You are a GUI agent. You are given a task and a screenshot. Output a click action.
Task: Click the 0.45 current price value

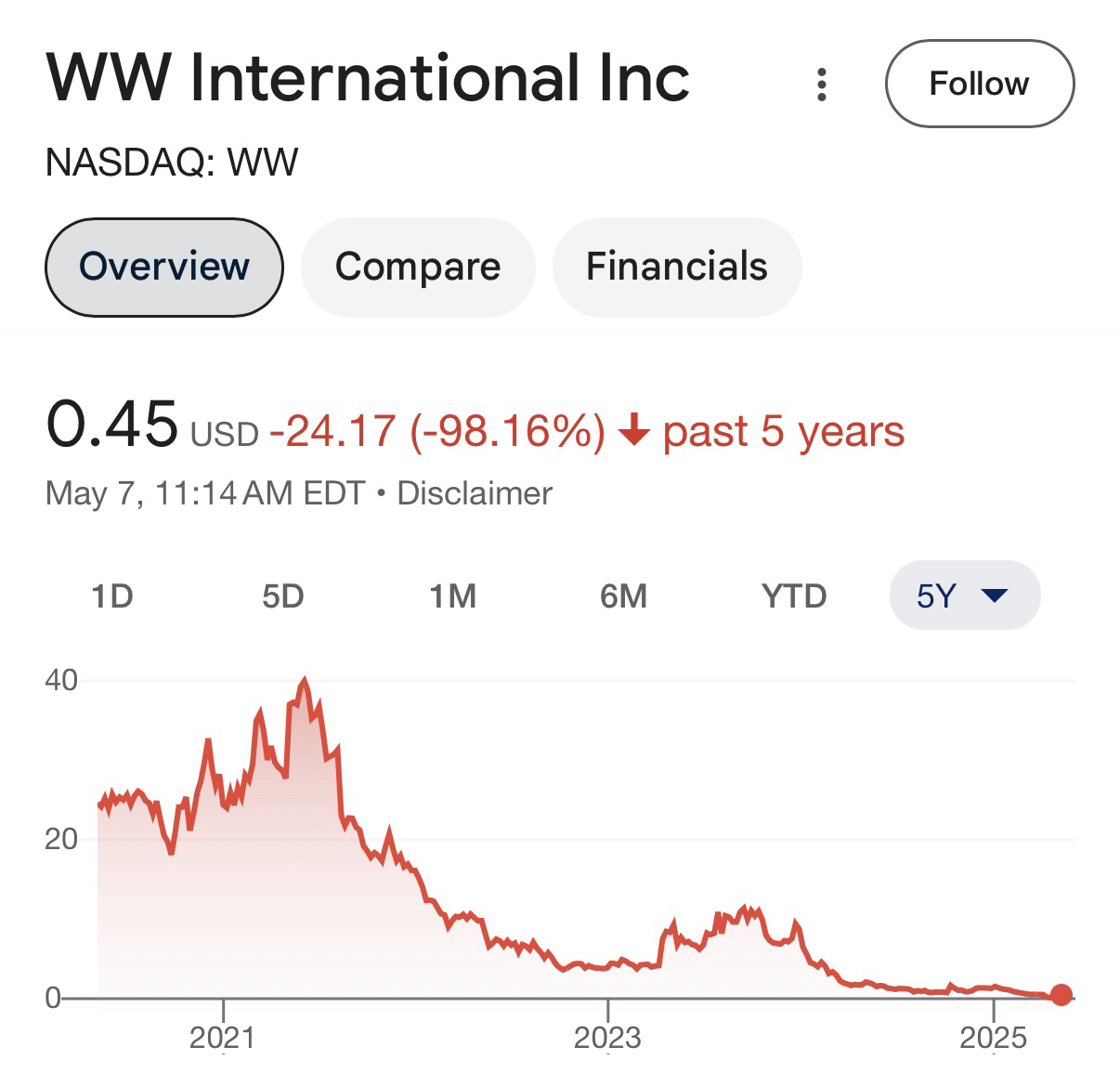pyautogui.click(x=111, y=425)
